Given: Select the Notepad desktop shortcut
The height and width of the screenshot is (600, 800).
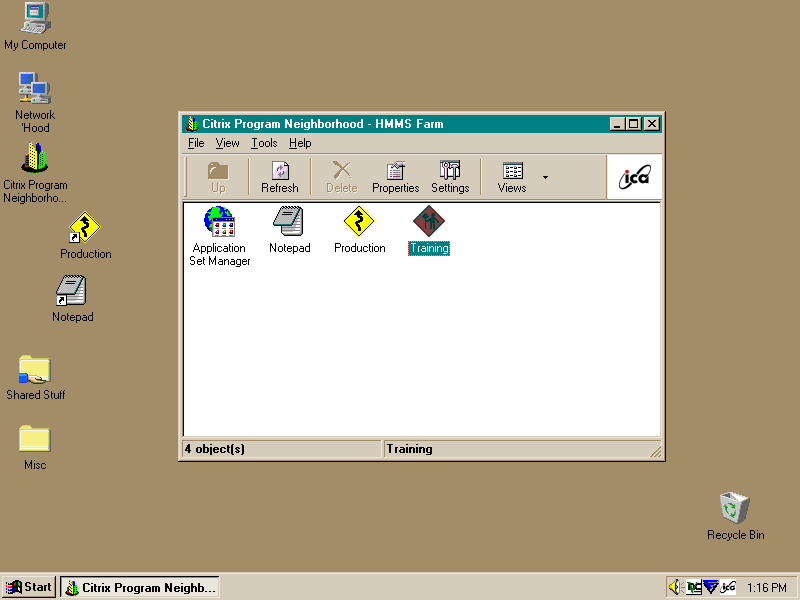Looking at the screenshot, I should tap(72, 299).
